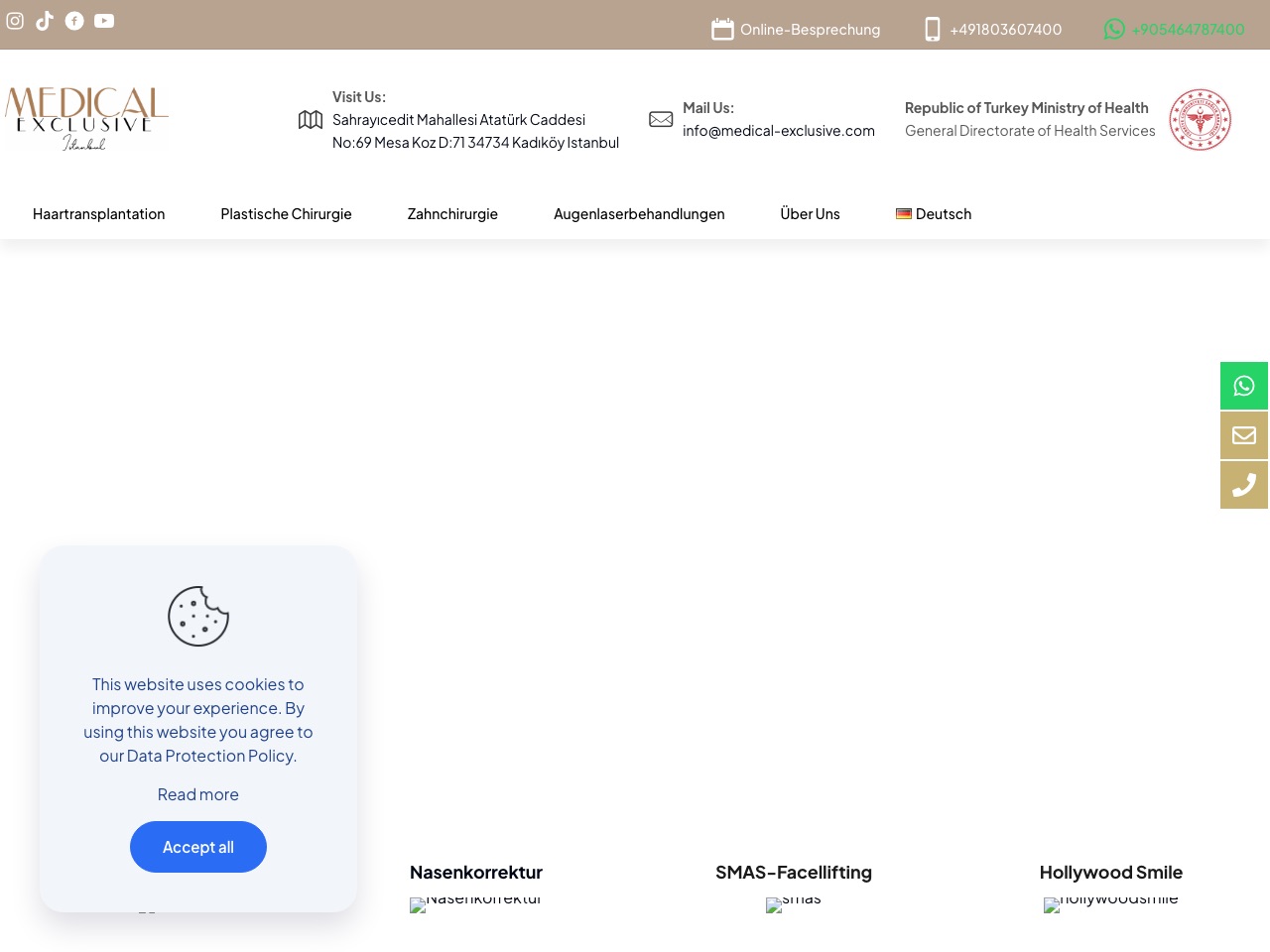Open the Instagram profile icon
Screen dimensions: 1270x952
15,21
